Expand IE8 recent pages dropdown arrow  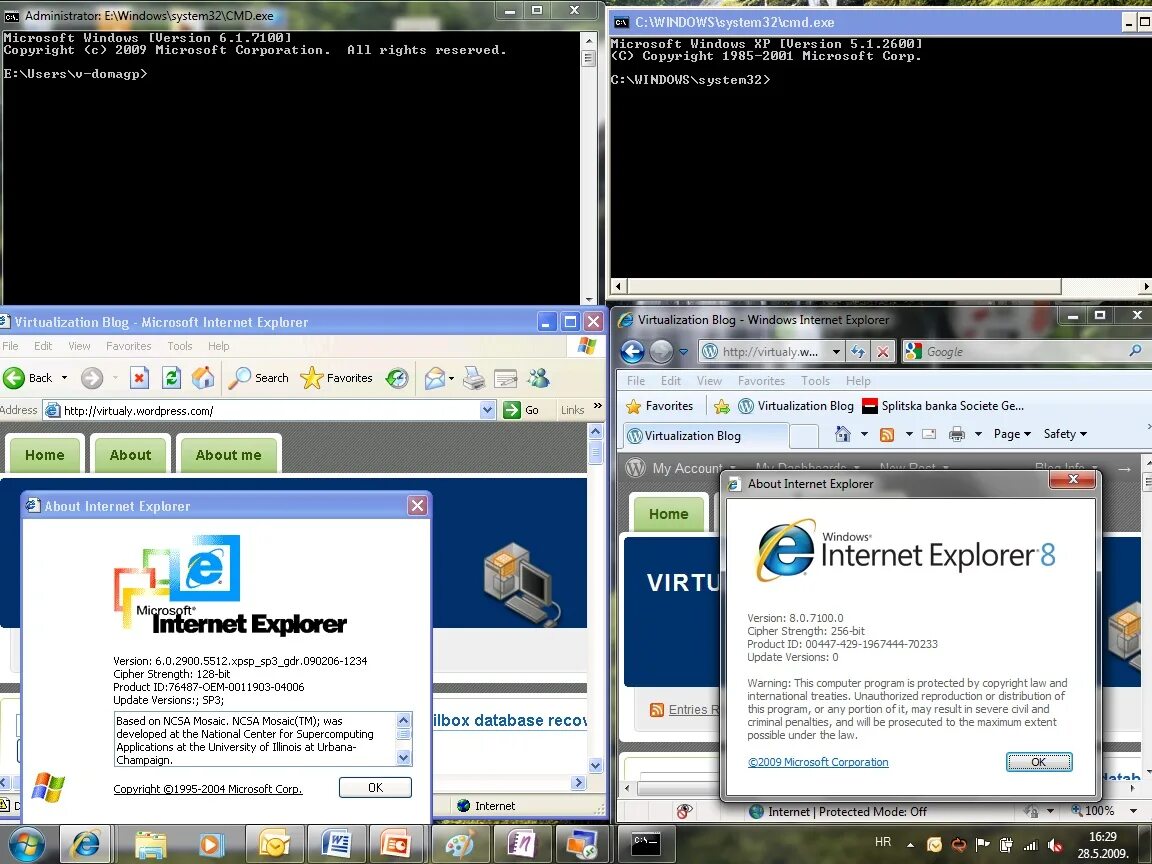683,352
